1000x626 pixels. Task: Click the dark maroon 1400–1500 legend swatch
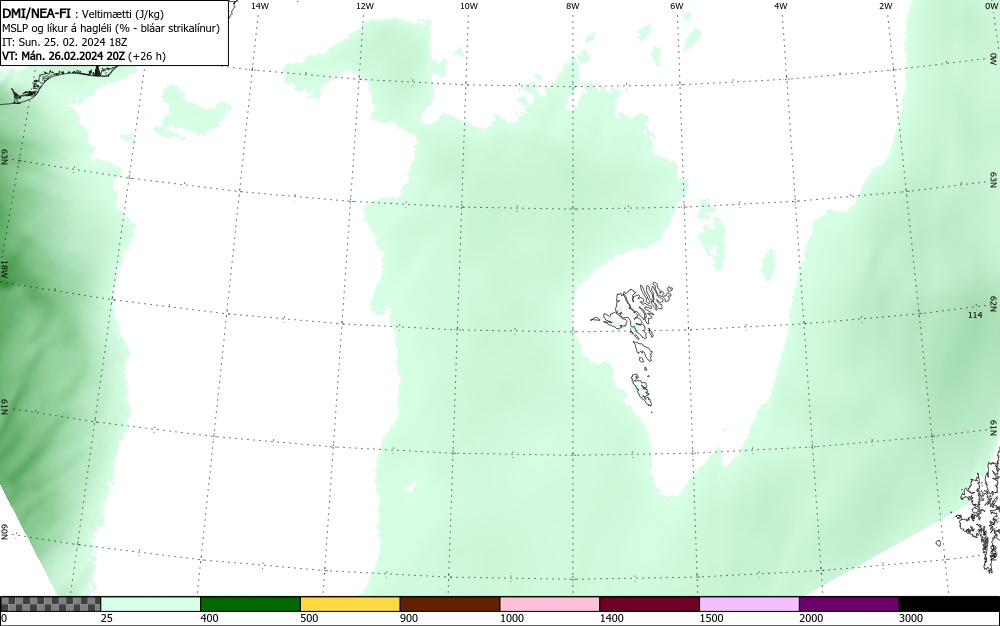click(x=649, y=604)
